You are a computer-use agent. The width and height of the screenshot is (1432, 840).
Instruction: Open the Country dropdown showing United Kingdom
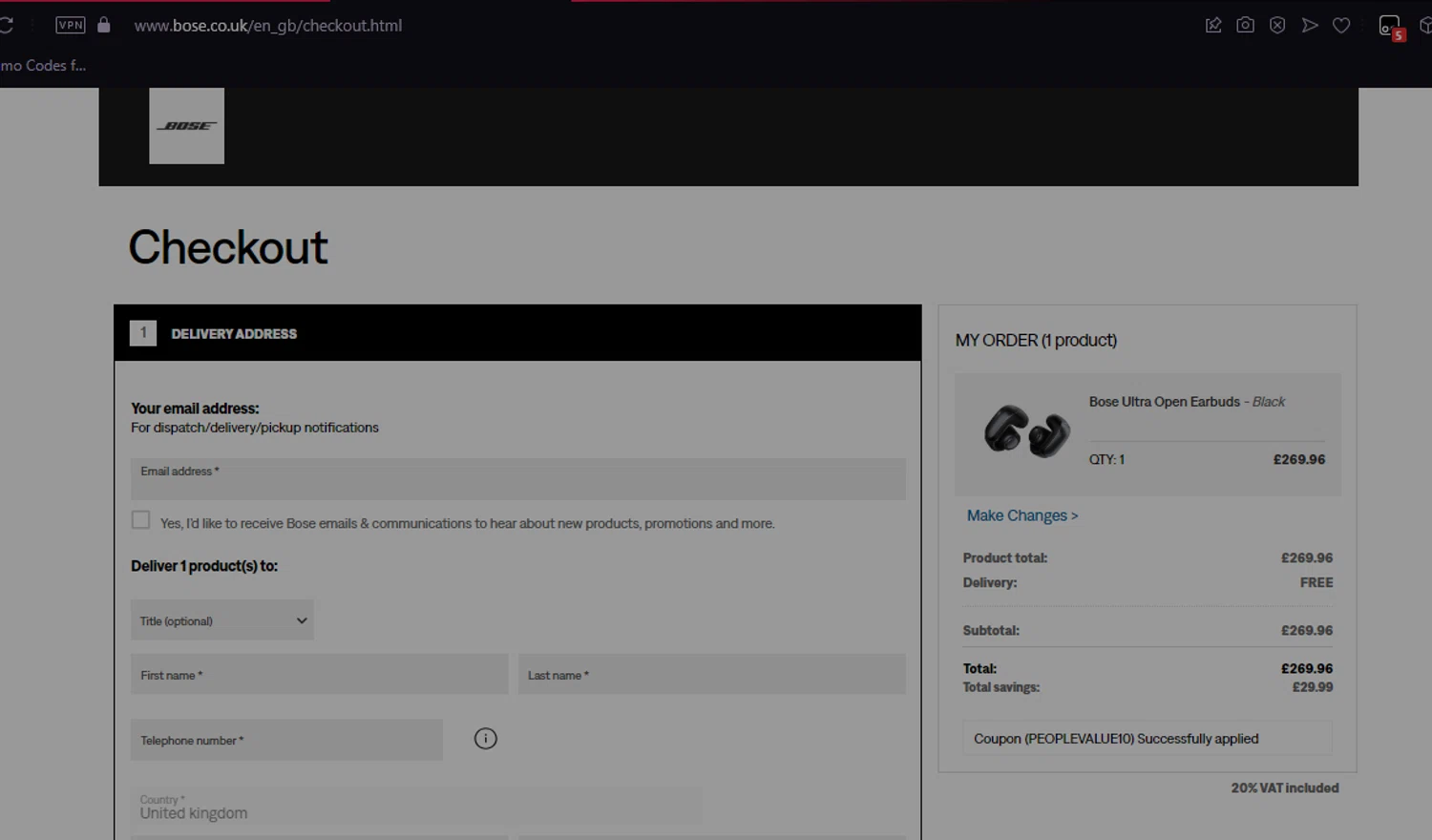(416, 808)
